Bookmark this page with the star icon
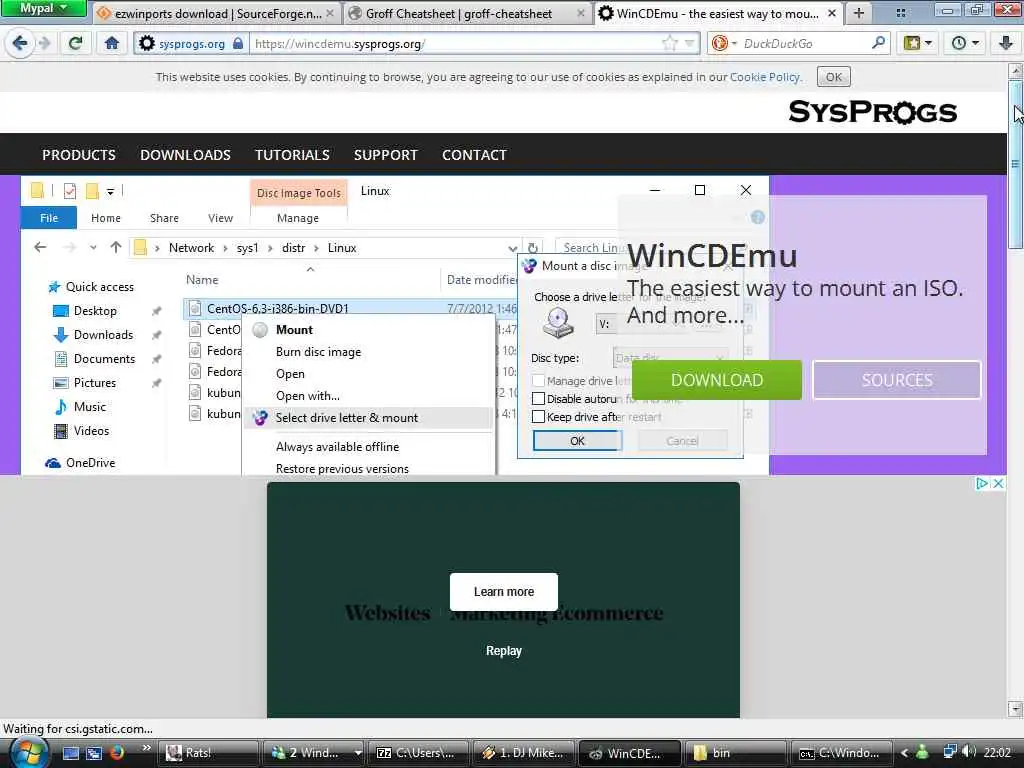The height and width of the screenshot is (768, 1024). click(669, 44)
